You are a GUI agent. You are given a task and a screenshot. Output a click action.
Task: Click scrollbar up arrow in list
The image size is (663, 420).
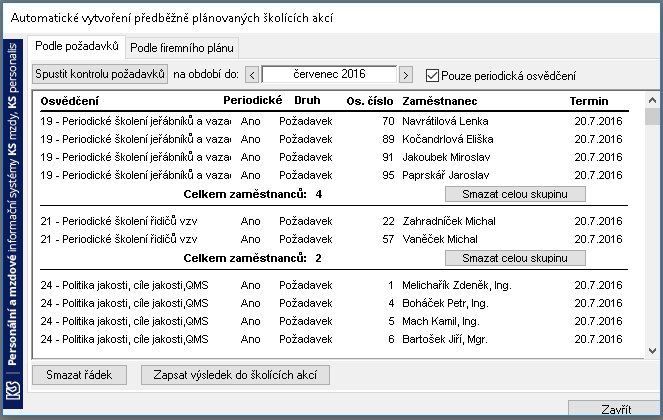tap(652, 100)
